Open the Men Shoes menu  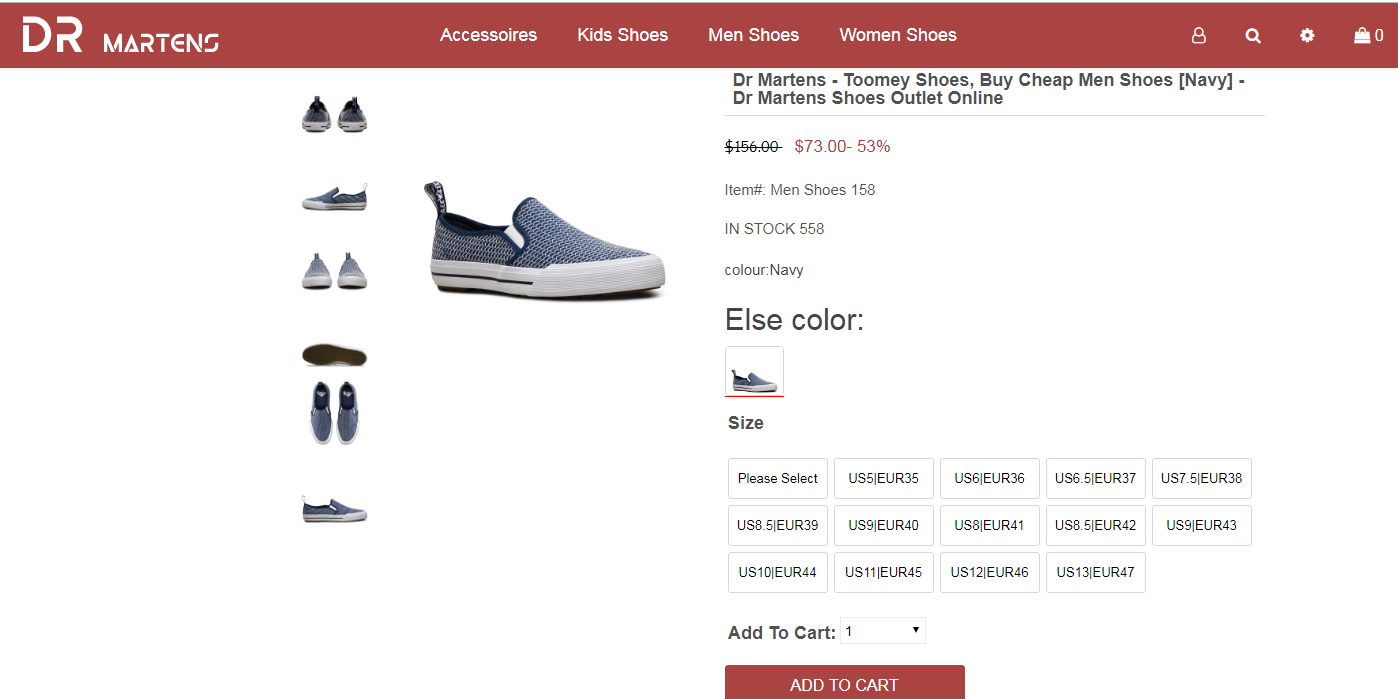coord(753,35)
